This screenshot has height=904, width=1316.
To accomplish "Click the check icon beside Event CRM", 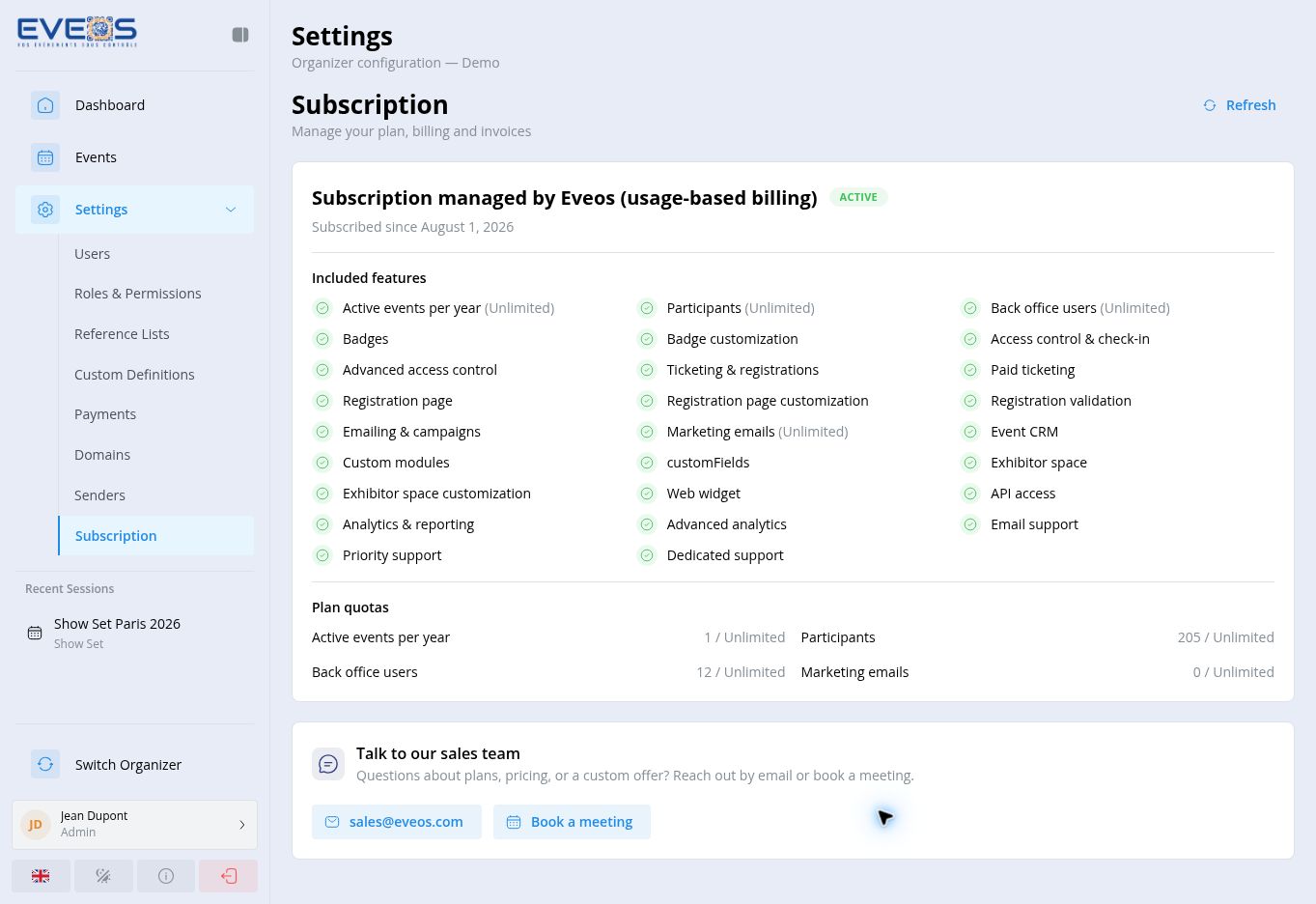I will (x=970, y=432).
